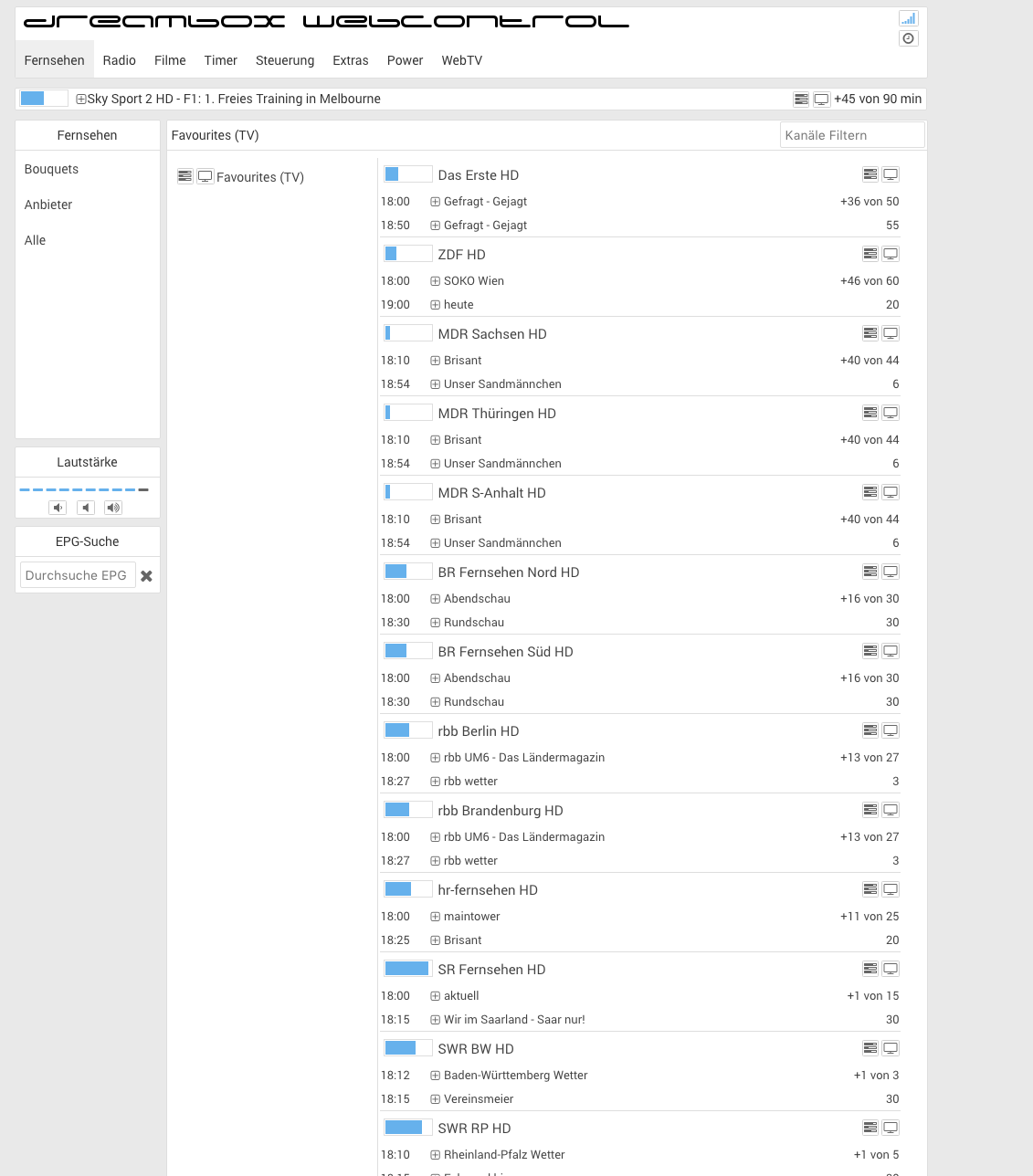Viewport: 1033px width, 1176px height.
Task: Click the volume up speaker button
Action: tap(113, 508)
